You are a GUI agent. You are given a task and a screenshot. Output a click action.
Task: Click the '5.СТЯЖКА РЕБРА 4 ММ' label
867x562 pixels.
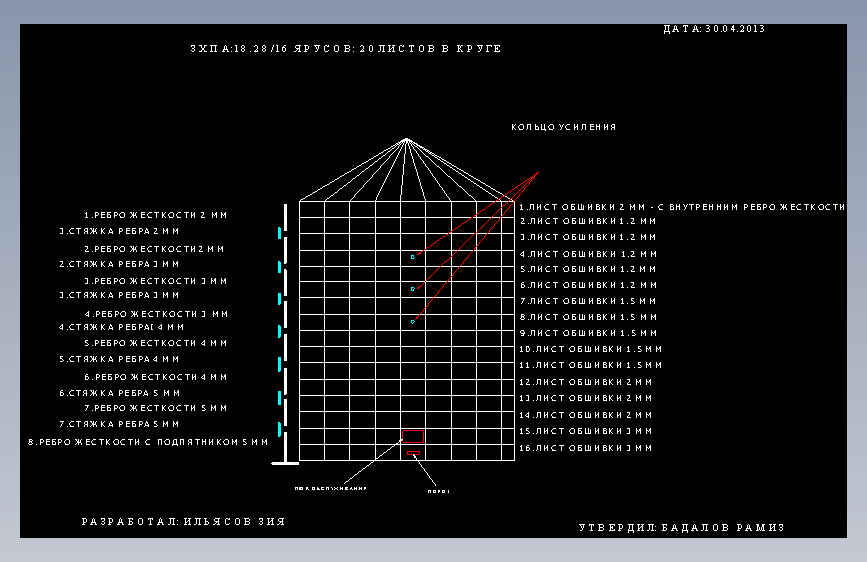119,360
